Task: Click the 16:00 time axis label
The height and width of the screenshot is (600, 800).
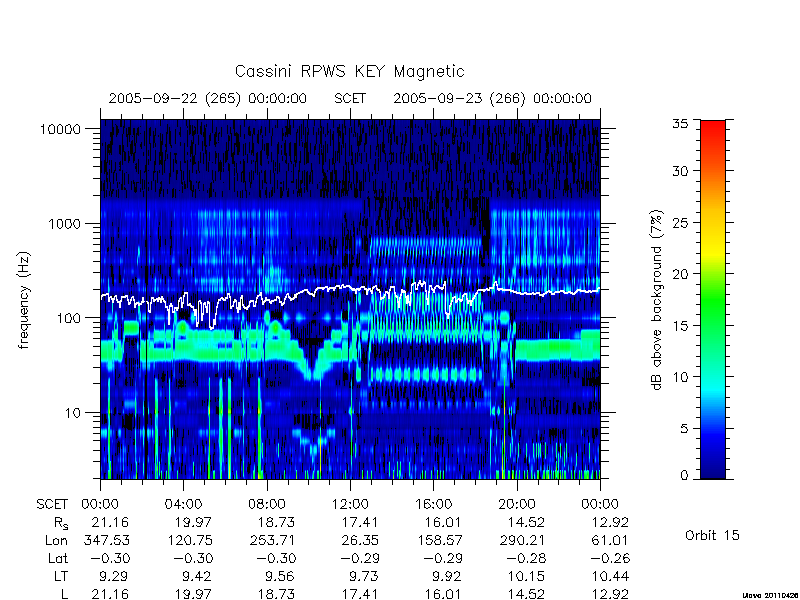Action: pos(433,505)
